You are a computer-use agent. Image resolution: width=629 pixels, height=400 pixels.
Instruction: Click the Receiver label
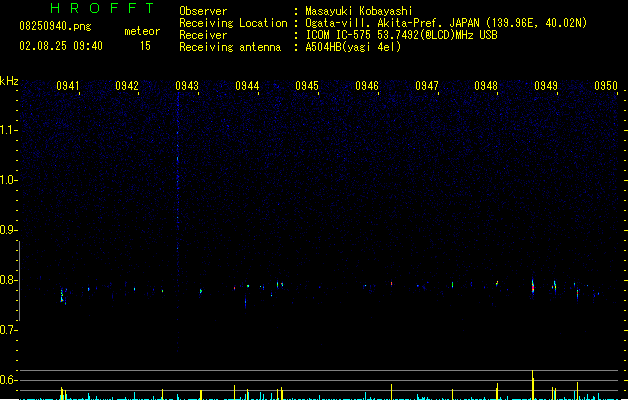tap(203, 35)
